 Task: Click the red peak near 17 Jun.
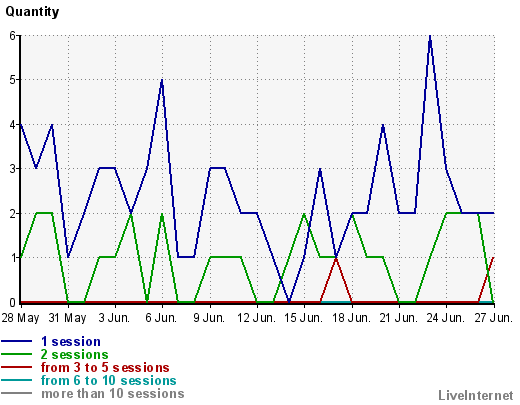[336, 258]
